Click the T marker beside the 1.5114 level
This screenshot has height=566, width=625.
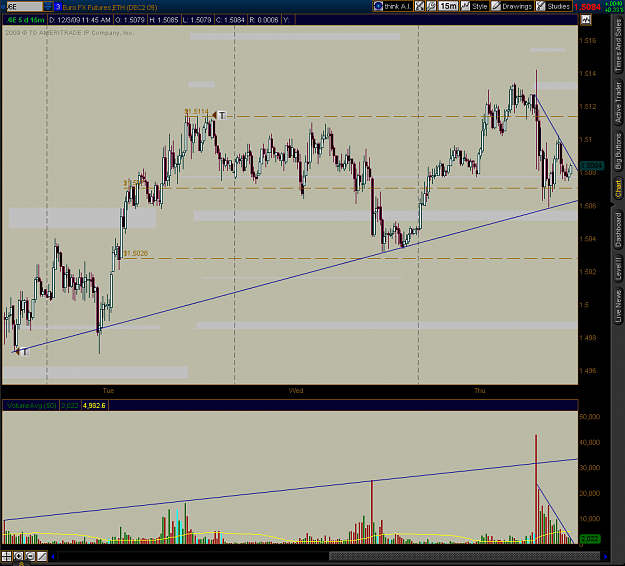pyautogui.click(x=222, y=116)
